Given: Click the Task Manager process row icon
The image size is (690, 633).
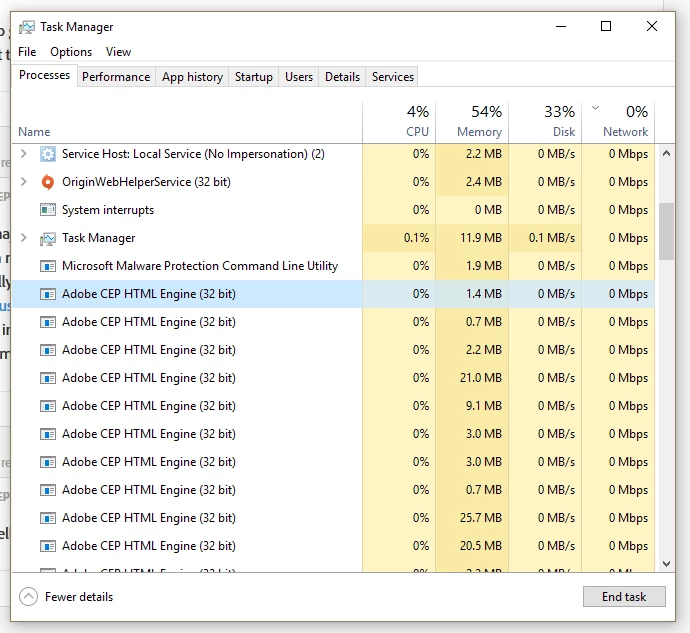Looking at the screenshot, I should point(48,238).
